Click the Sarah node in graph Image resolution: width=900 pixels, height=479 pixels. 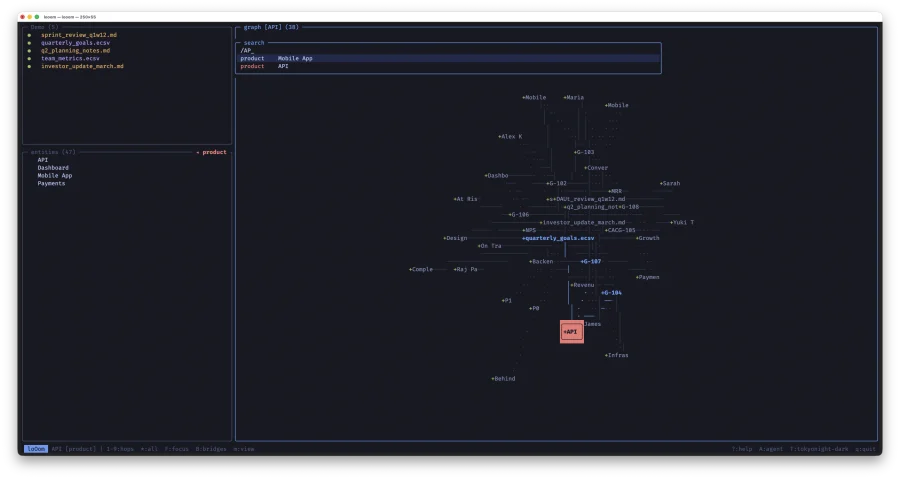click(x=670, y=183)
